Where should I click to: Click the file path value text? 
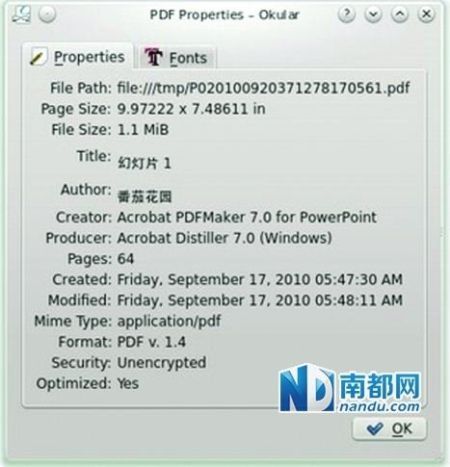(x=263, y=88)
